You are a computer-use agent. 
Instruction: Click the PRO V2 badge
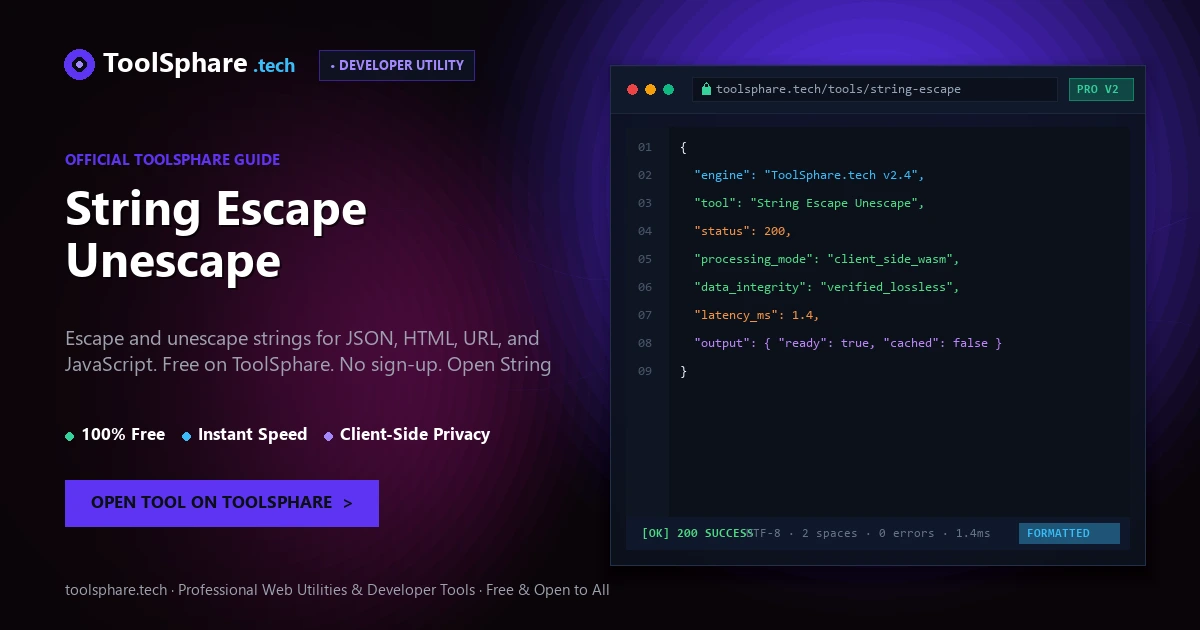[x=1101, y=89]
